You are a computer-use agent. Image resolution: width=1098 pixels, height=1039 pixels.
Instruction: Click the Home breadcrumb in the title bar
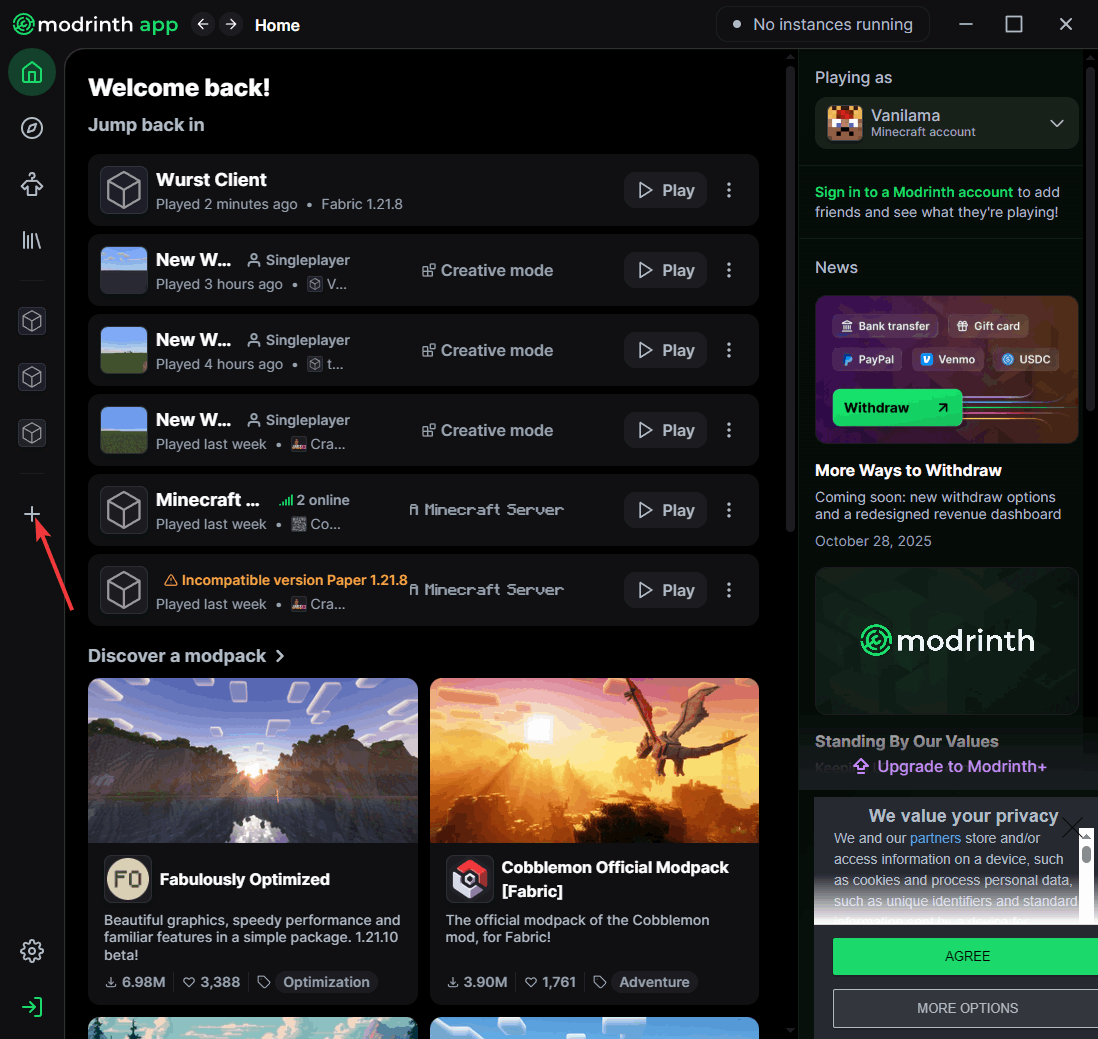point(277,25)
